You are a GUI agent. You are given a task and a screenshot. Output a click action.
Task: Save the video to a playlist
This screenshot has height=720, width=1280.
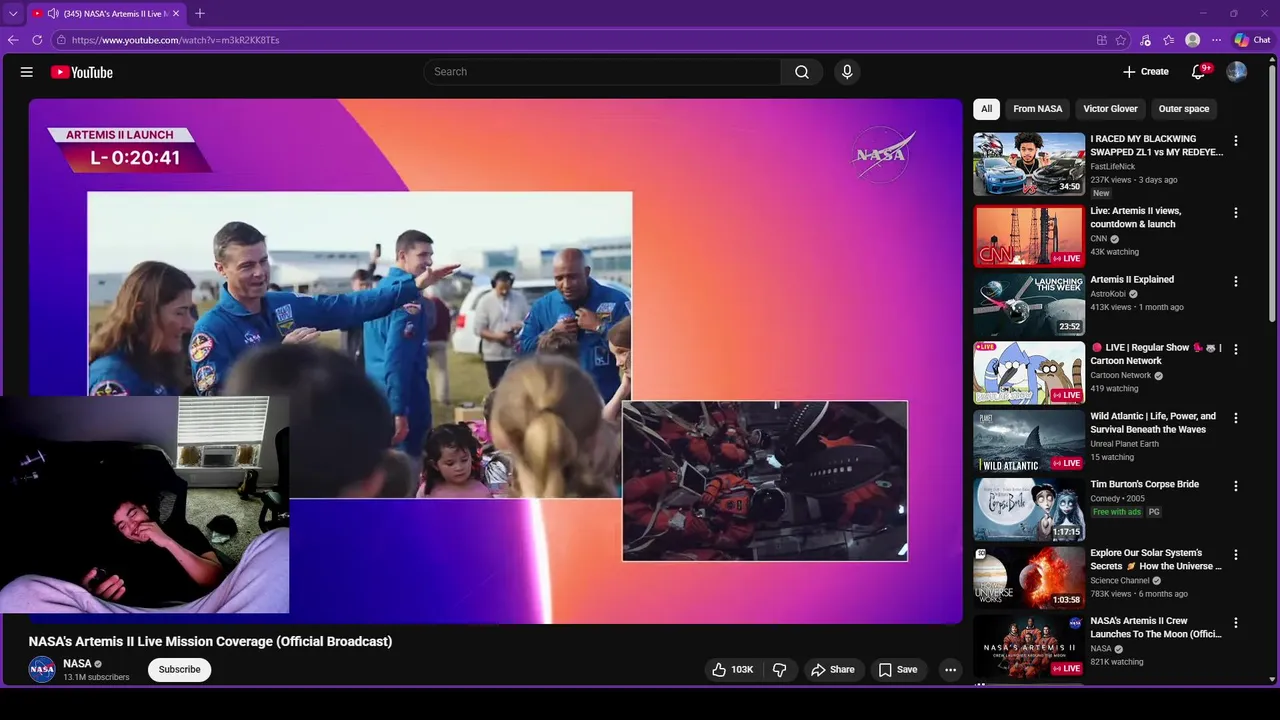click(x=898, y=670)
